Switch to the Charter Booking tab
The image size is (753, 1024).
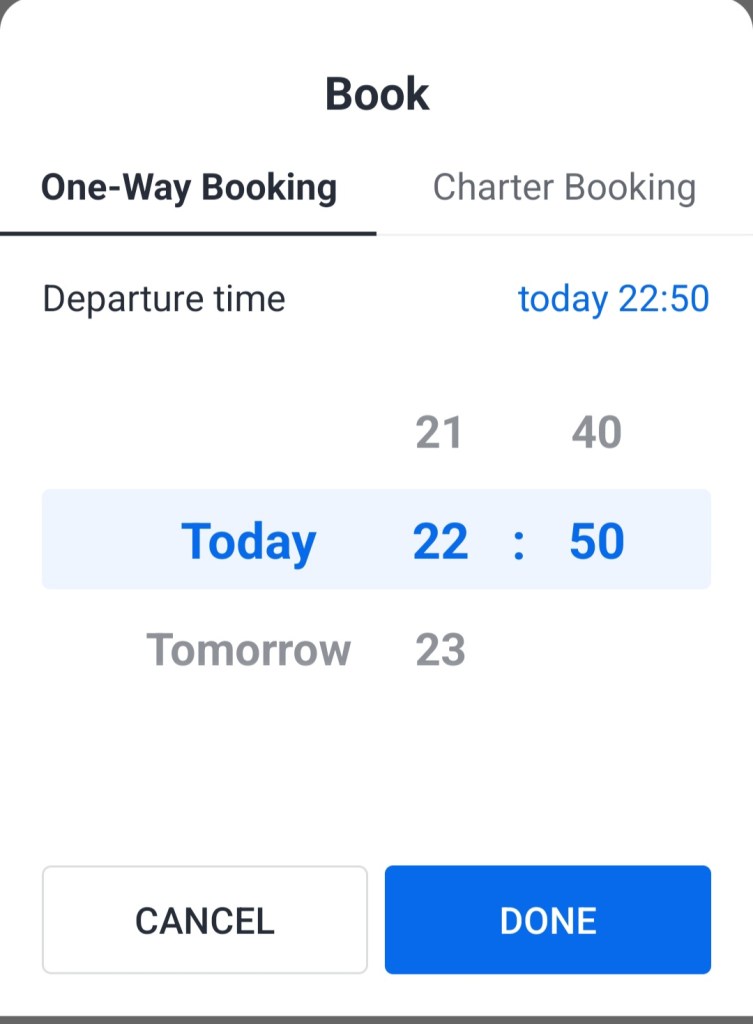(564, 188)
